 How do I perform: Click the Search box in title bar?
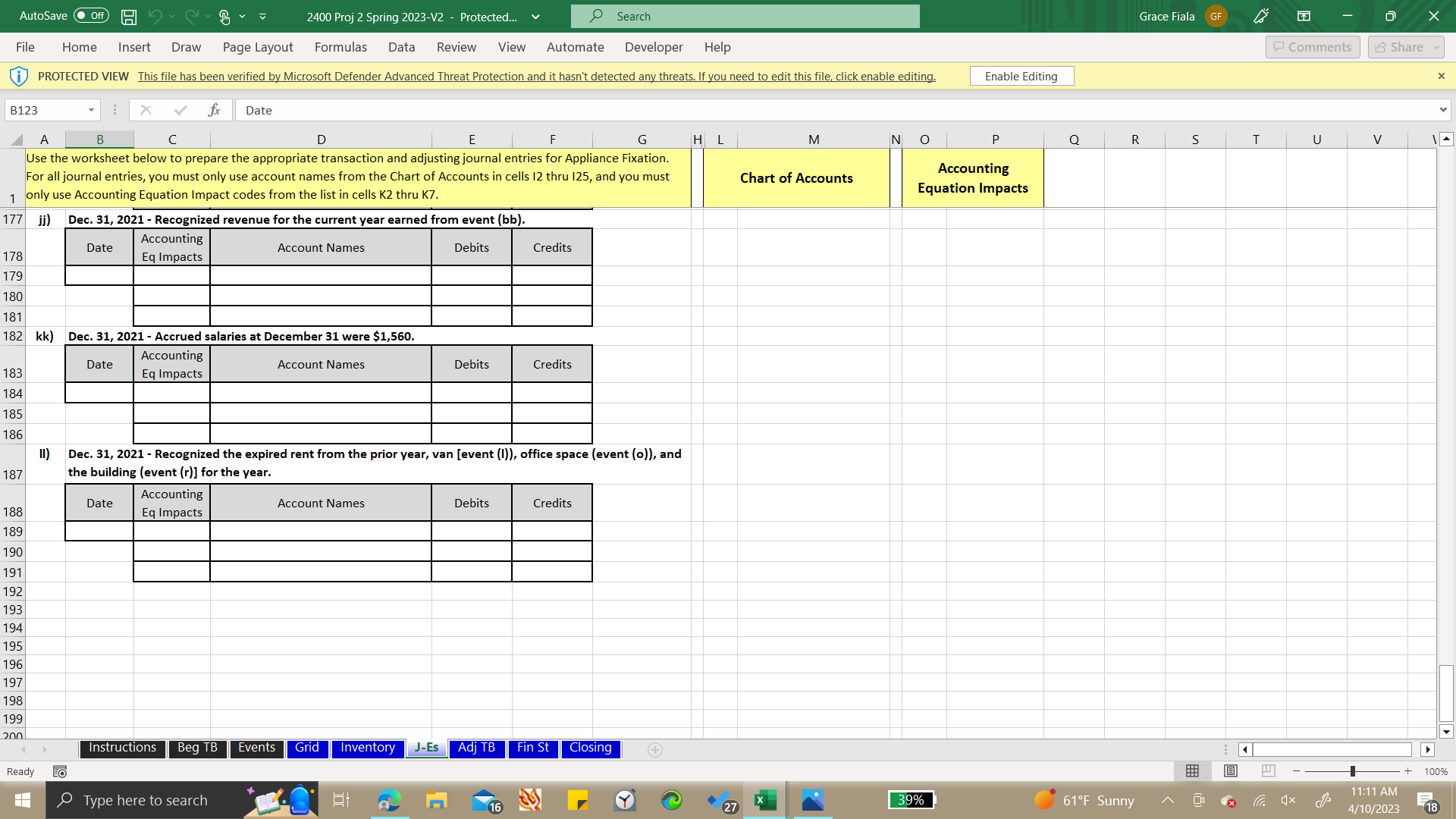(x=745, y=16)
